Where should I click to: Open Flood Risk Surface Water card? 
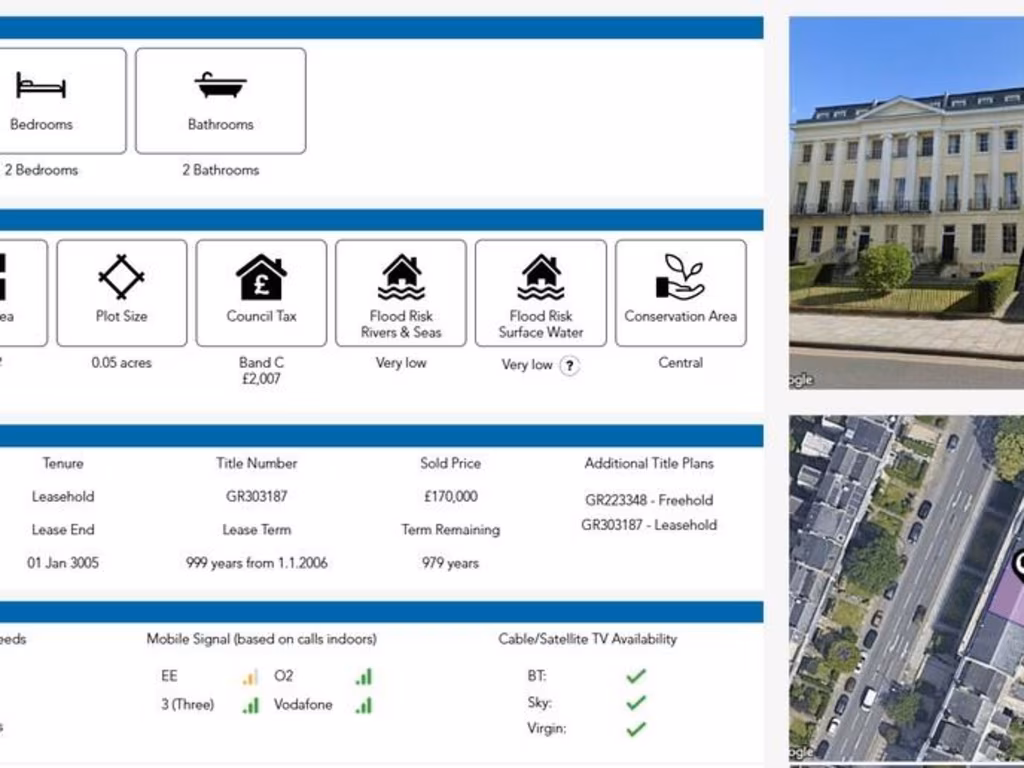pos(540,293)
